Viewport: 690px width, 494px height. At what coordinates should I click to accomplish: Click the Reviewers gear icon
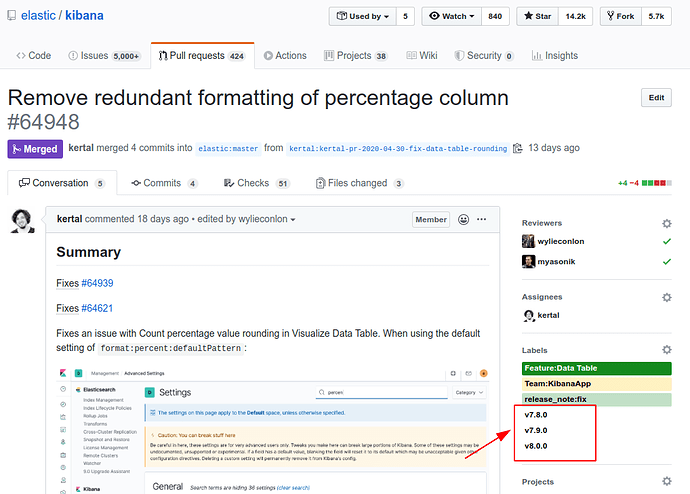pos(667,223)
